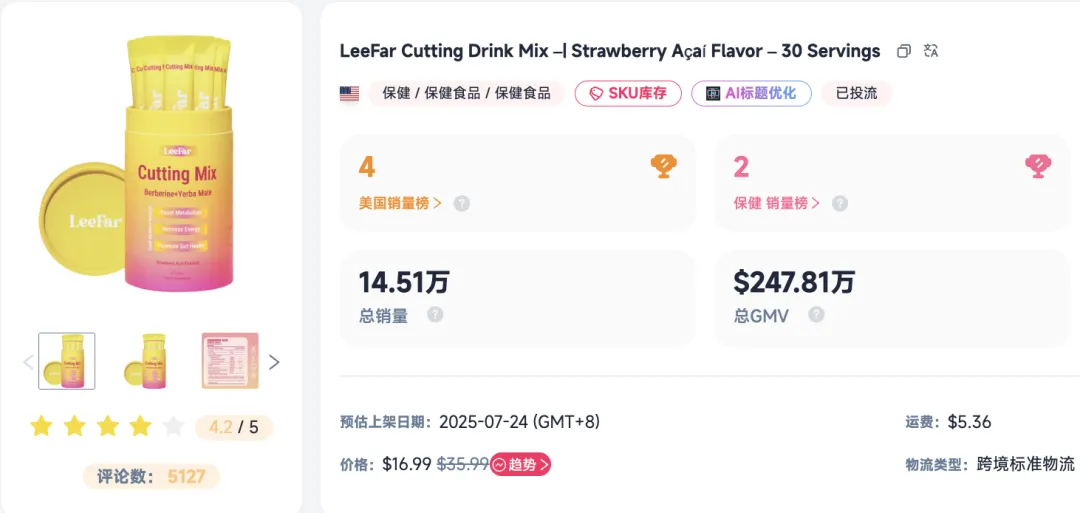
Task: Open the 美国销量榜 ranking link
Action: (x=400, y=203)
